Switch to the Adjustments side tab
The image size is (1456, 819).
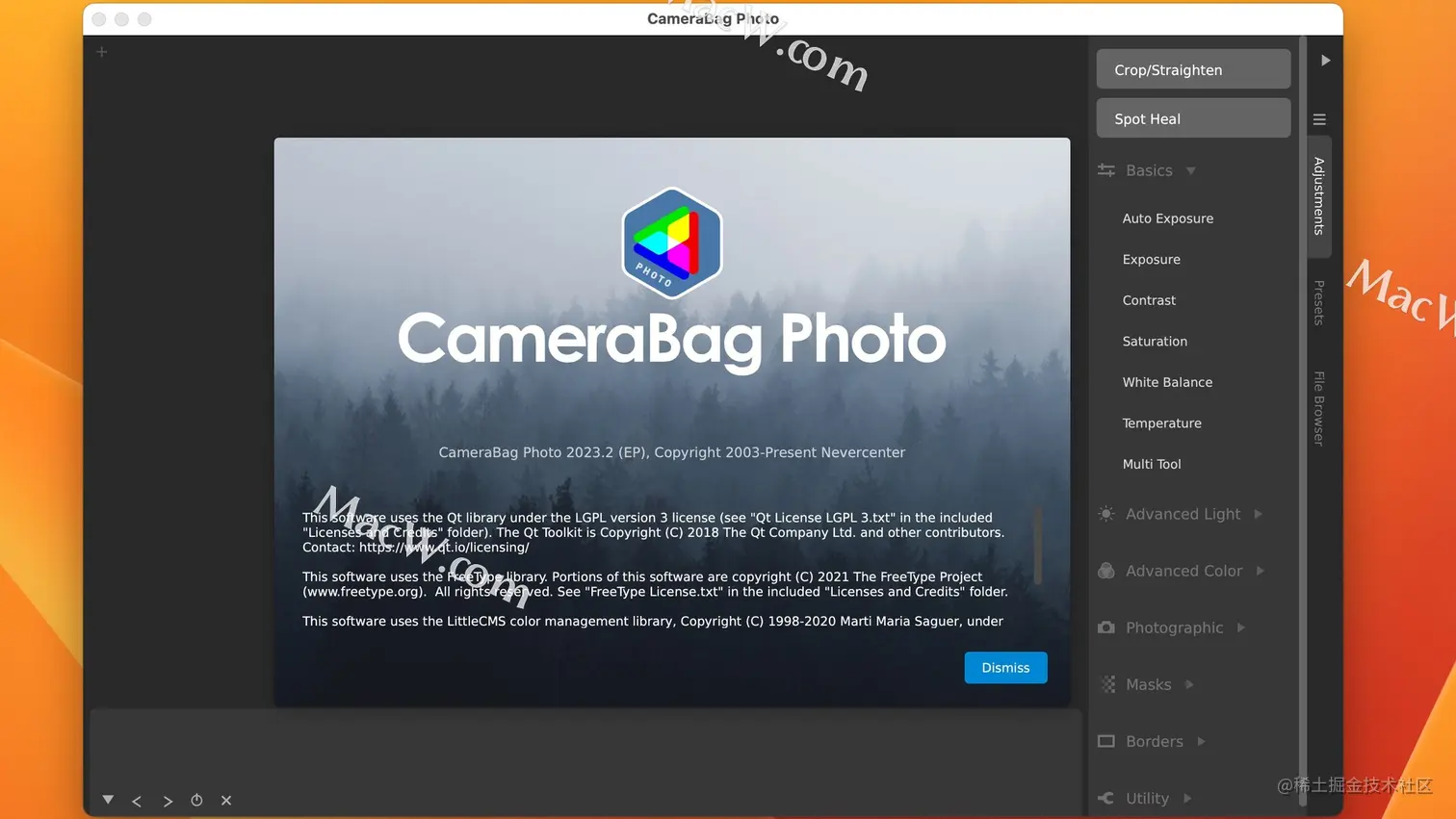coord(1319,196)
